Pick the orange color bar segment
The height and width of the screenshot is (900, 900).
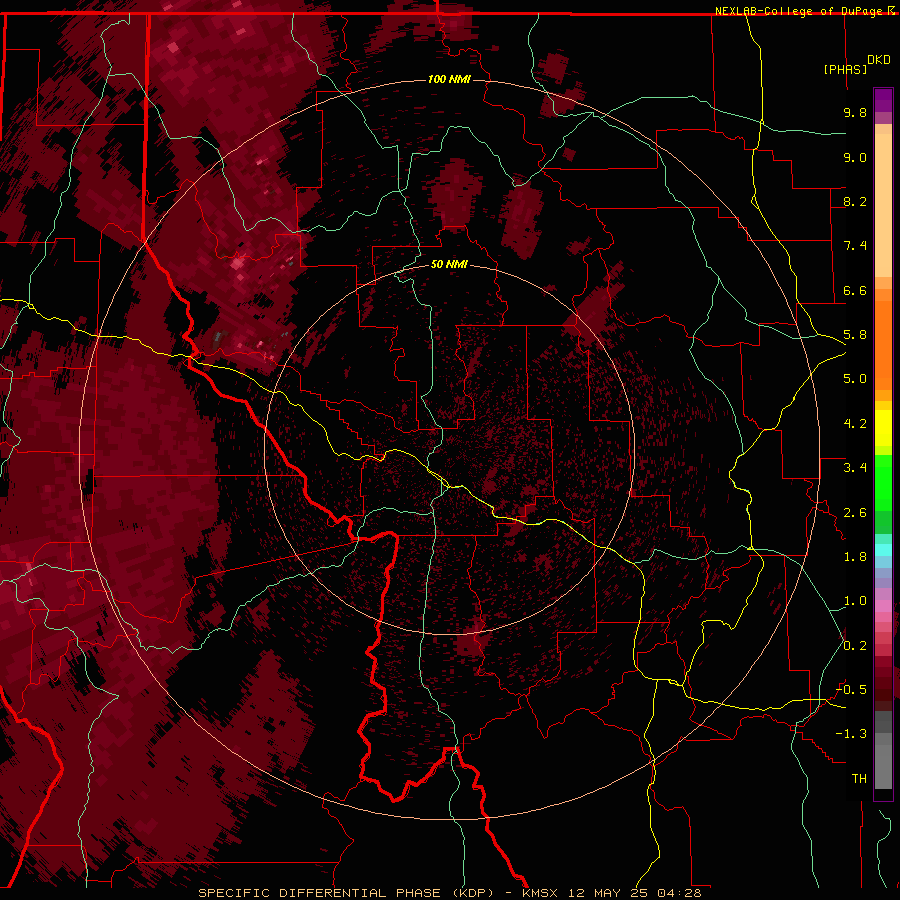click(883, 345)
